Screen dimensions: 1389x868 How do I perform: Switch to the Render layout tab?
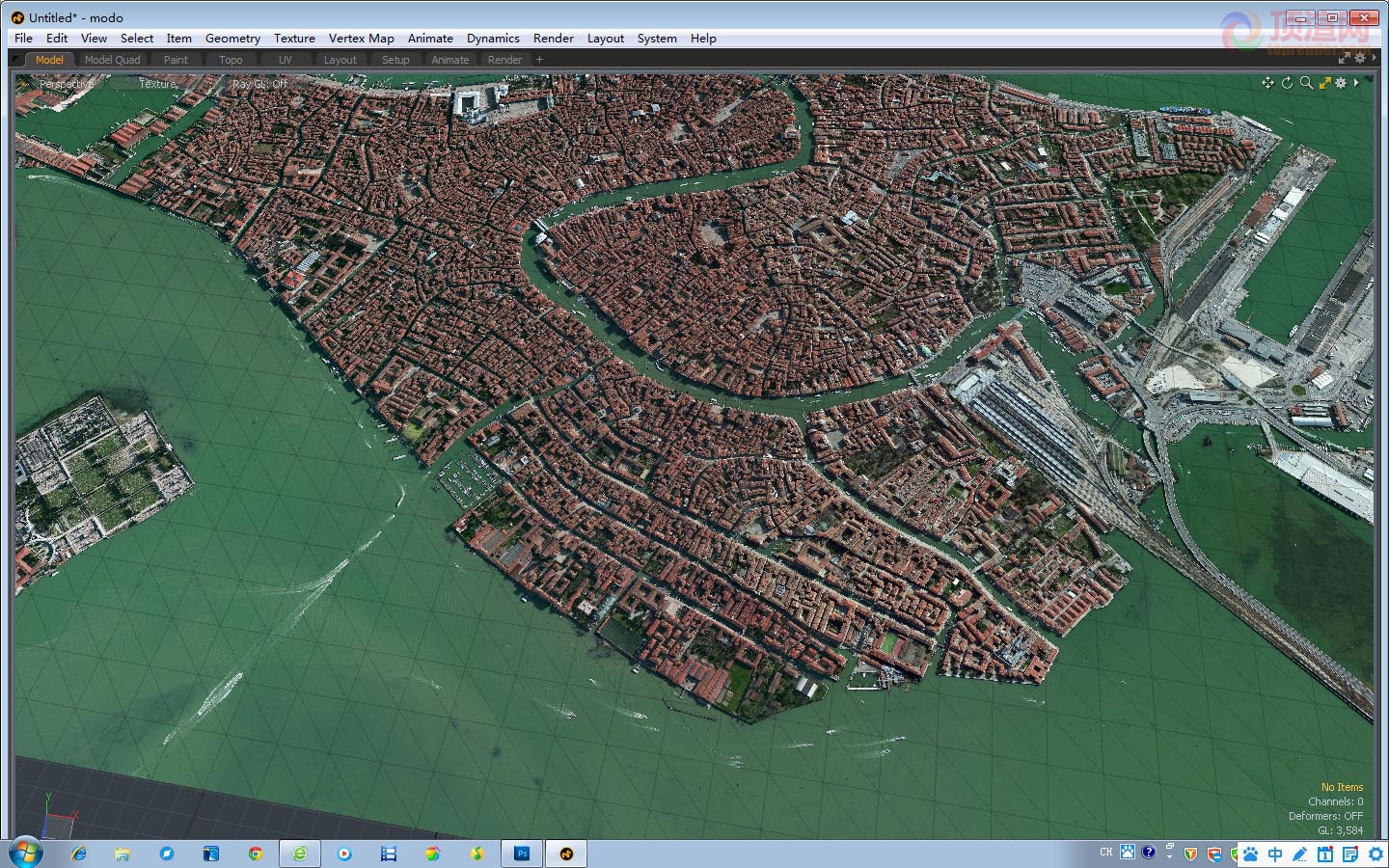504,60
